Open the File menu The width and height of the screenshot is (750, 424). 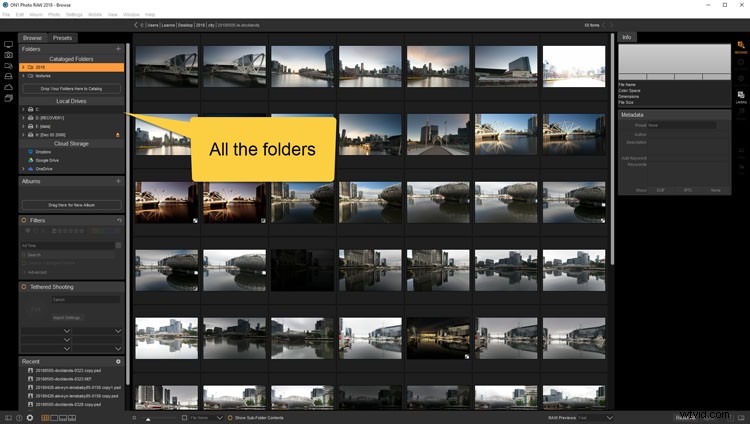[6, 14]
